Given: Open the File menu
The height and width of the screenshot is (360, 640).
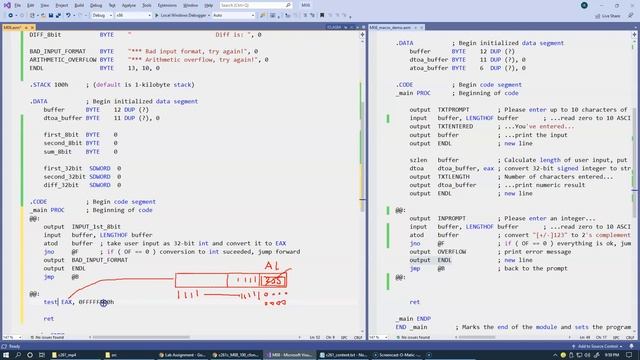Looking at the screenshot, I should point(17,5).
